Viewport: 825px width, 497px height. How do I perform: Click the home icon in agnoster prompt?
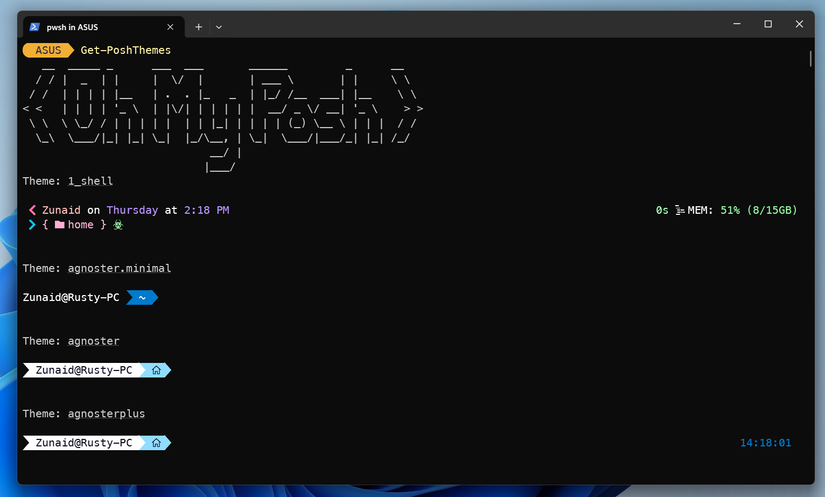156,370
